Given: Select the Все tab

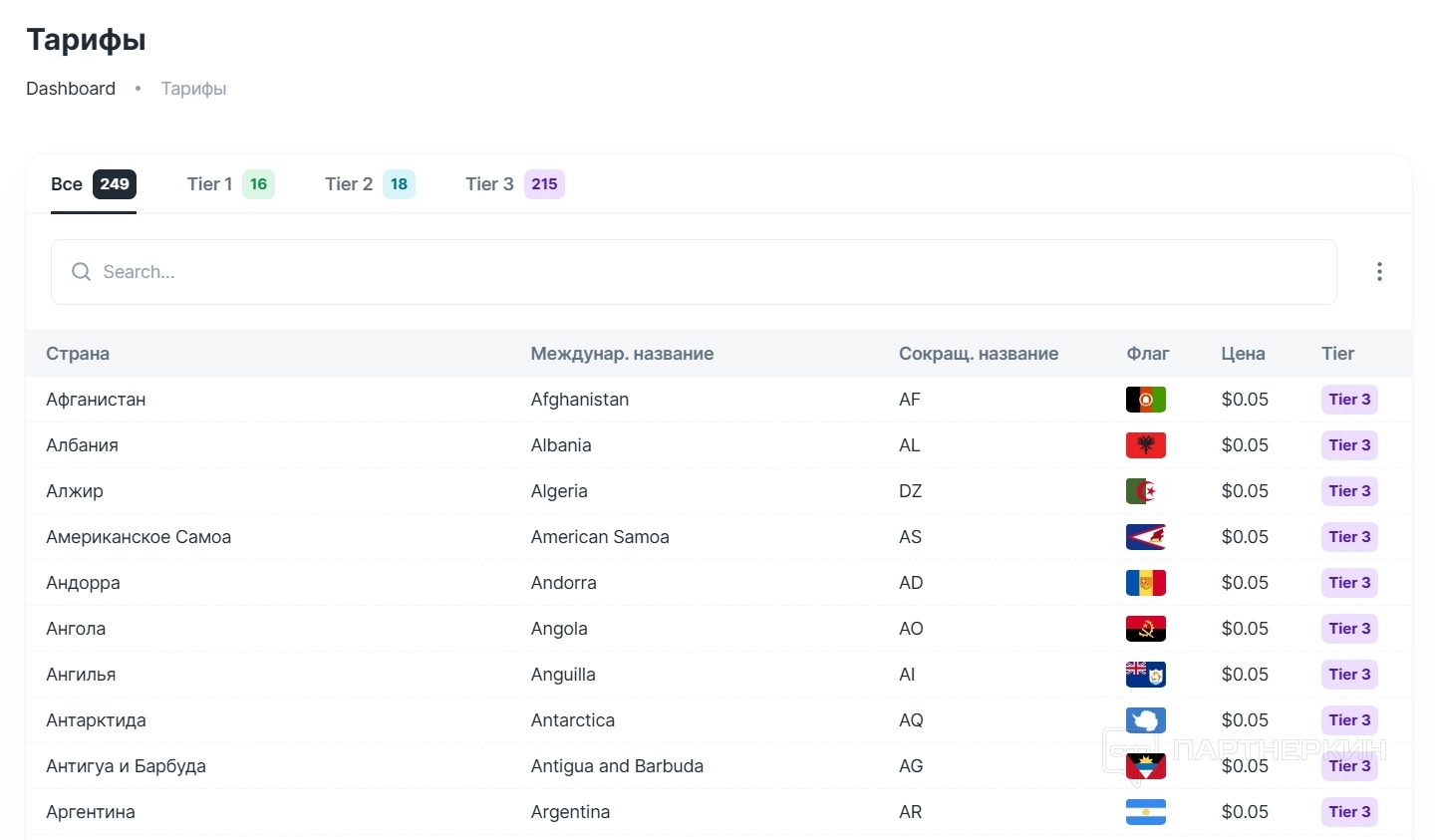Looking at the screenshot, I should (93, 184).
